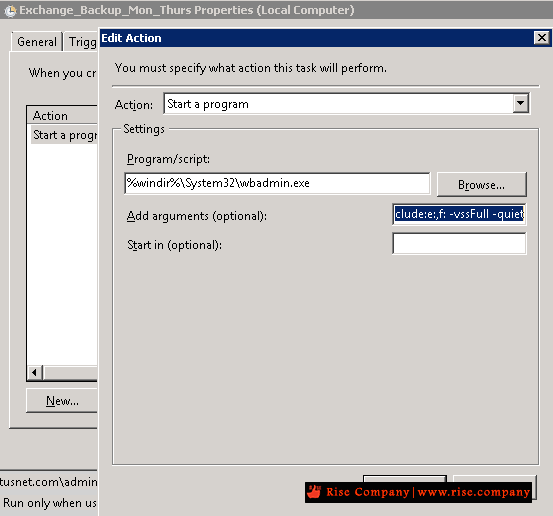Switch to the General tab
This screenshot has height=516, width=553.
37,42
